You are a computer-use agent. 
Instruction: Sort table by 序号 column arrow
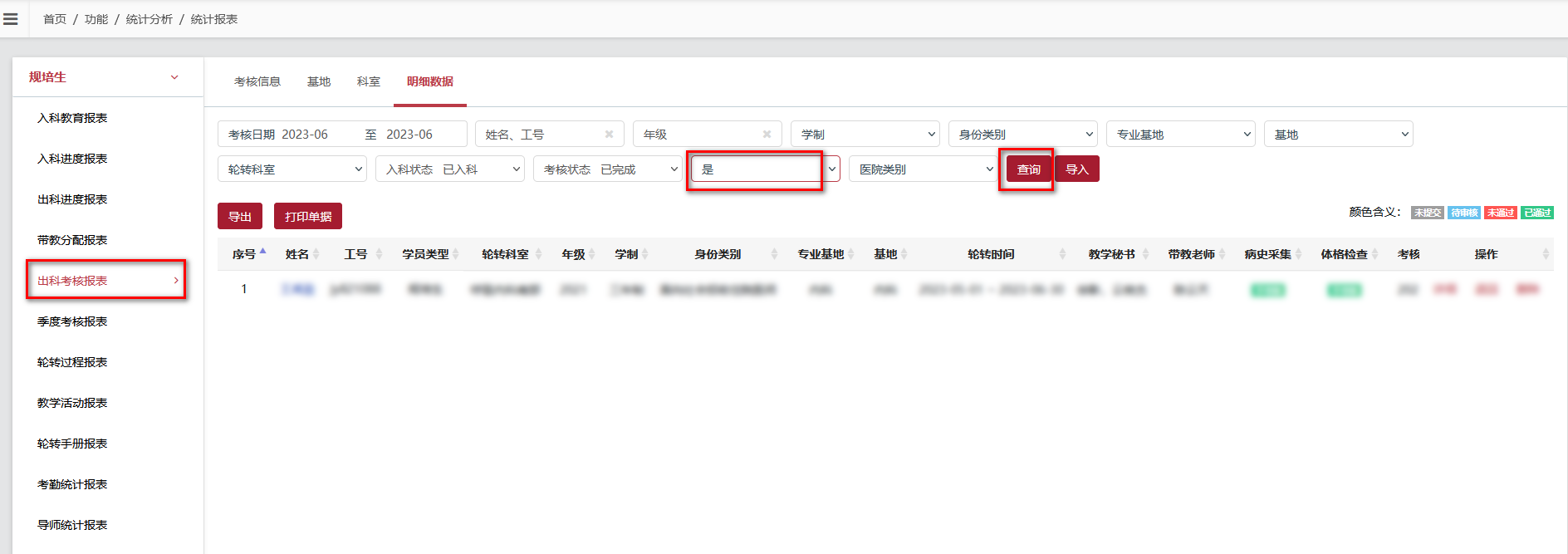(263, 251)
